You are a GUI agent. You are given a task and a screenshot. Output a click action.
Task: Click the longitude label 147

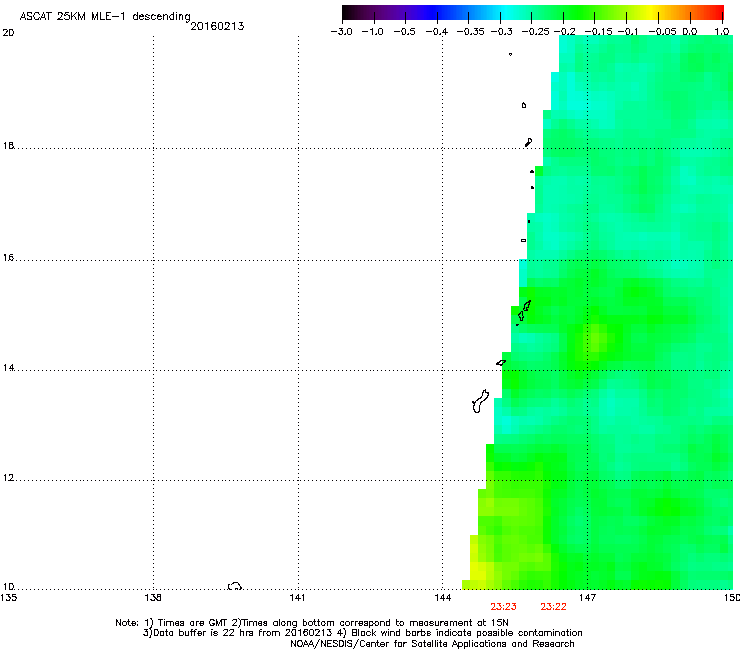point(587,598)
